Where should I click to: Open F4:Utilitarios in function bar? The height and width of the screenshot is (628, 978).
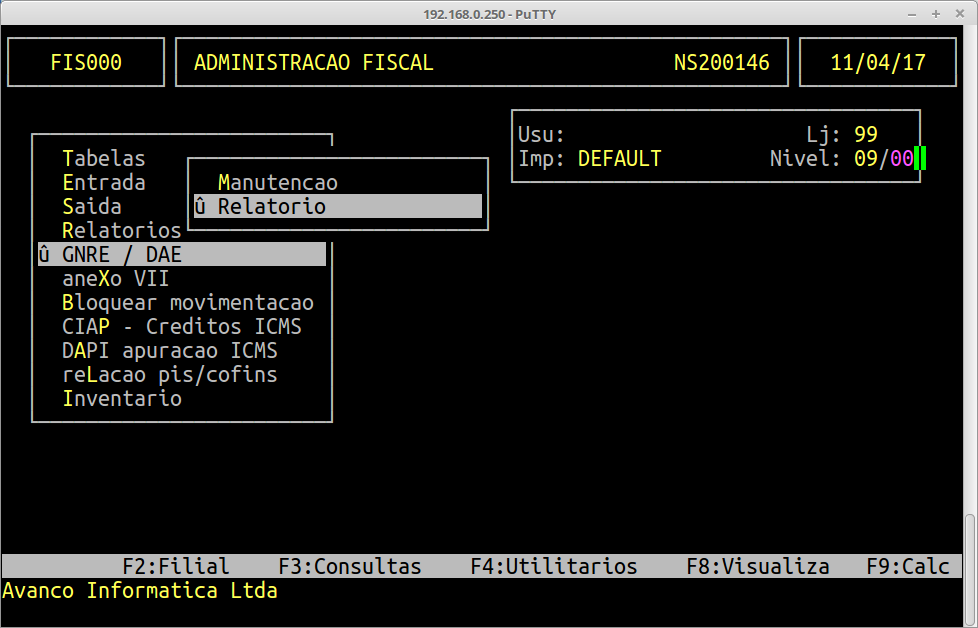coord(553,567)
